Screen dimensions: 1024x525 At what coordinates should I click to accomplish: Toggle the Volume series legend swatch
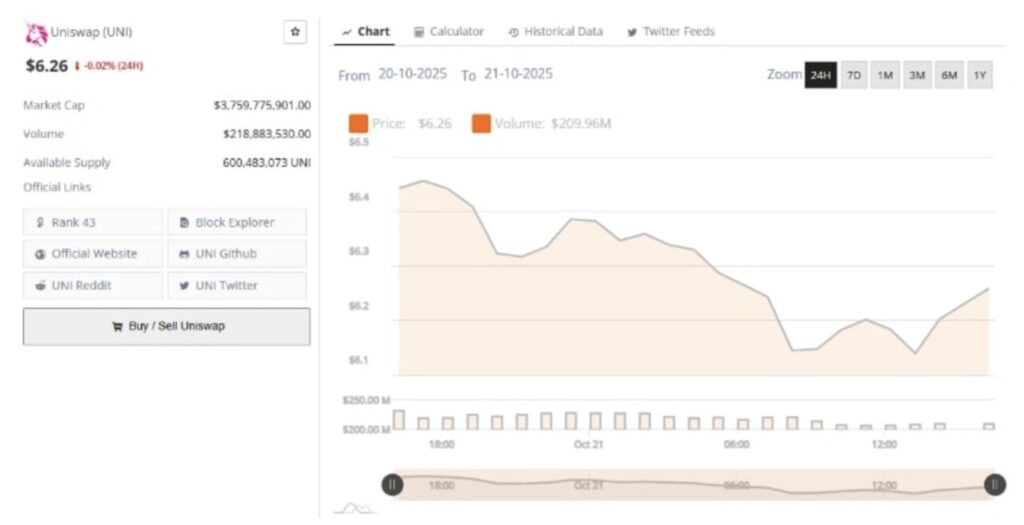click(x=481, y=124)
